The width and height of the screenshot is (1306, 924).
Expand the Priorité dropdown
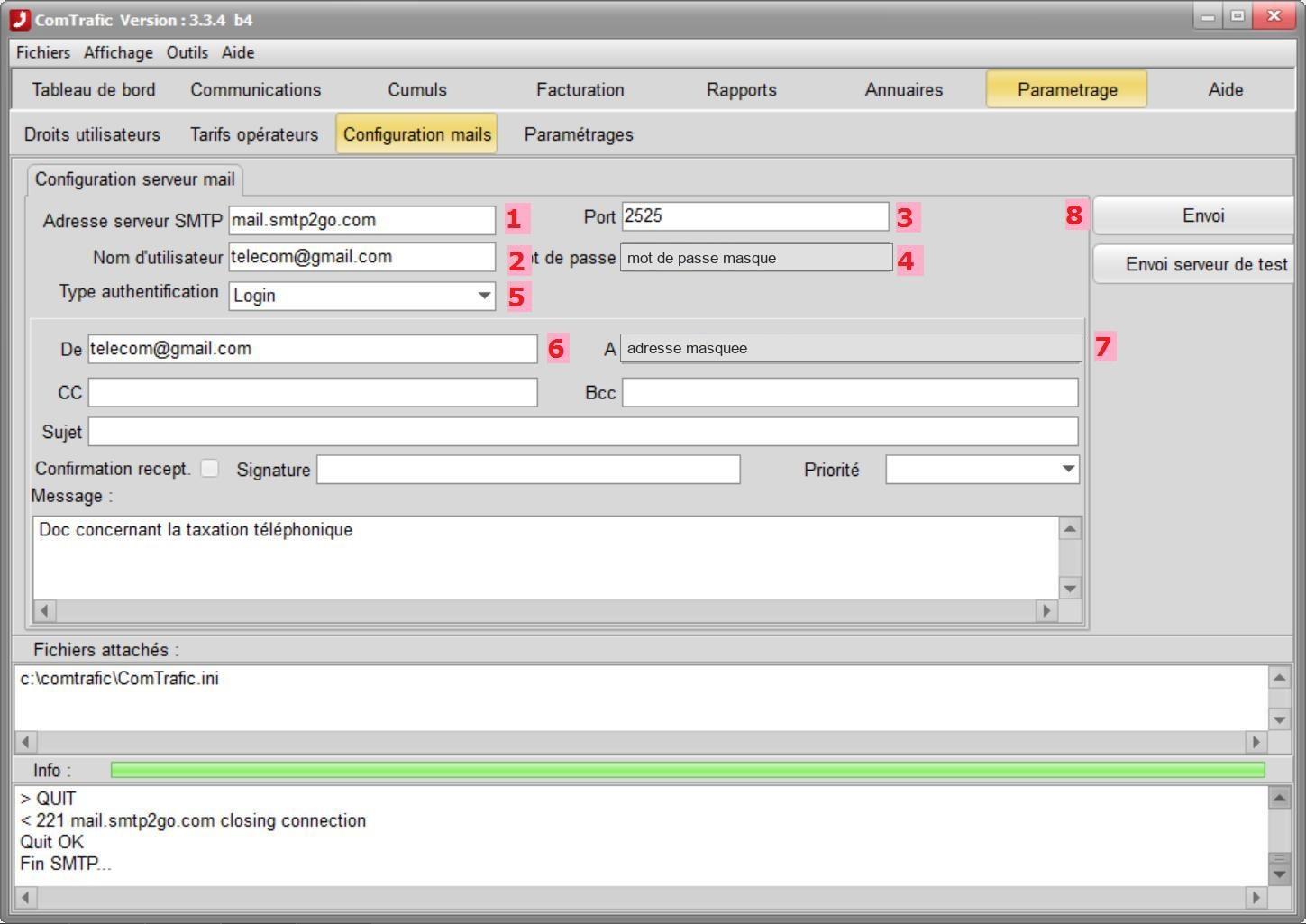pos(1068,469)
